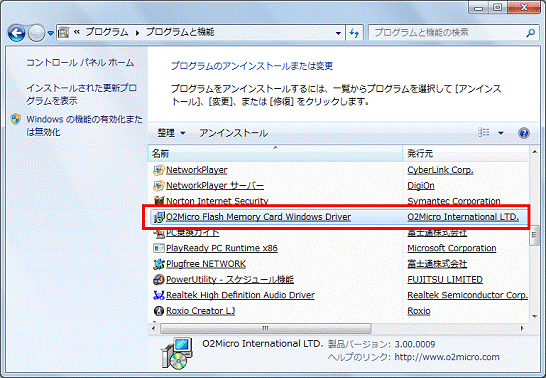Click the O2Micro Flash Memory Card driver icon
Viewport: 546px width, 378px height.
pos(158,217)
